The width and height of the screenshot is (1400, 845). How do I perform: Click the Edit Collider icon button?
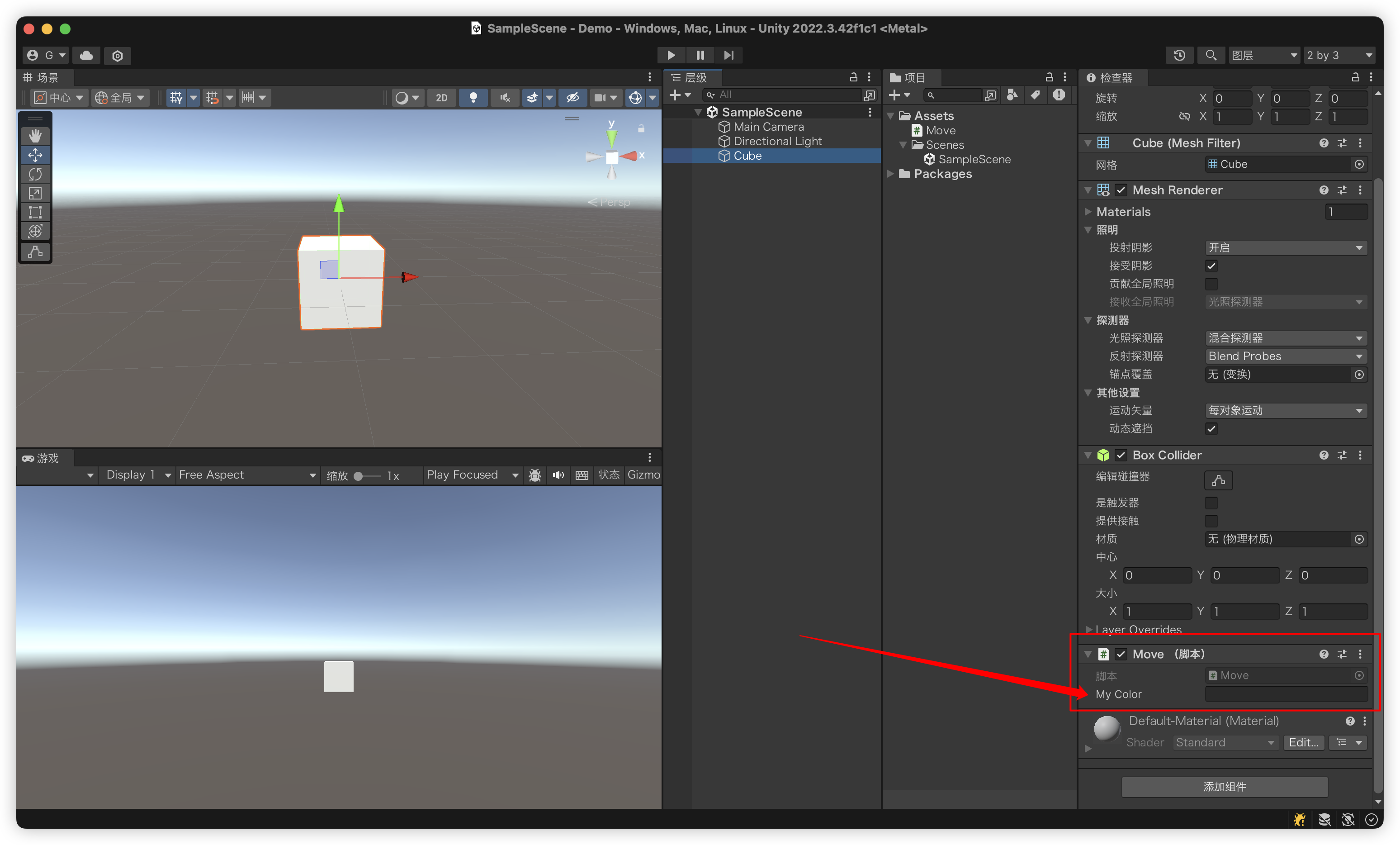click(x=1218, y=480)
